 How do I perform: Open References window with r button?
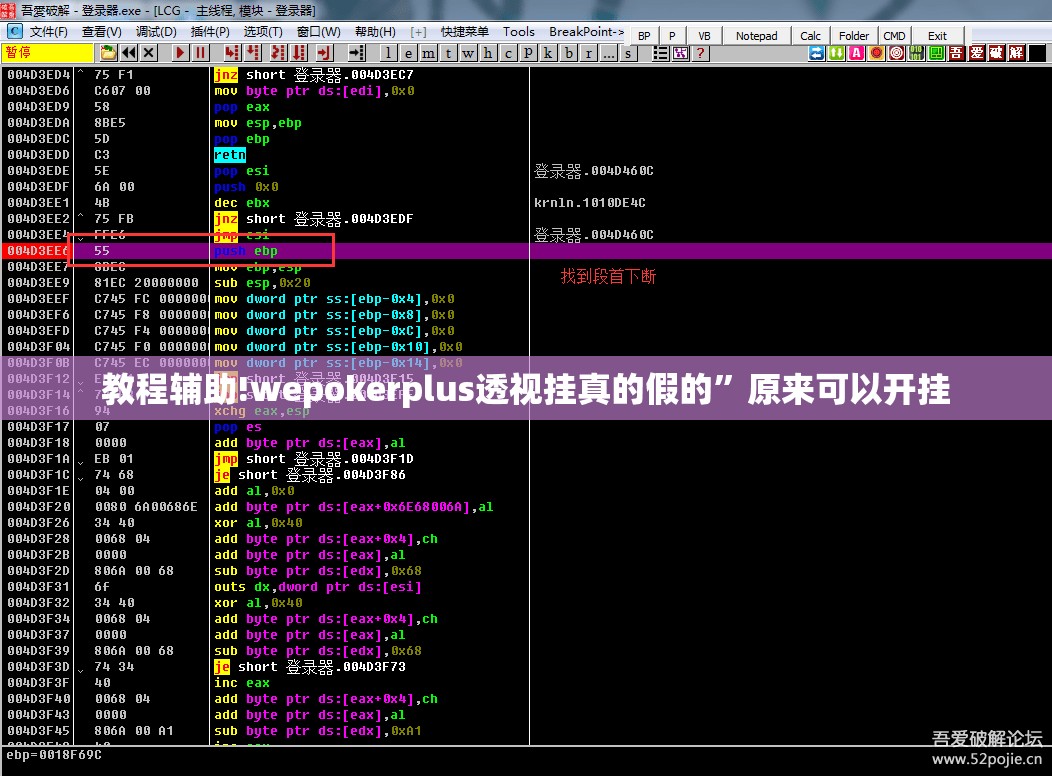(588, 53)
